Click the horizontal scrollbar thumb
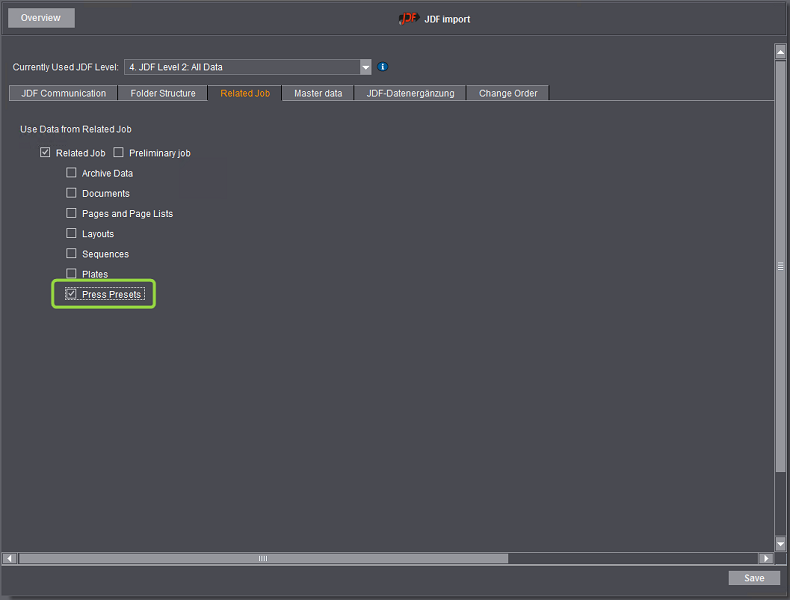This screenshot has width=790, height=600. [263, 558]
